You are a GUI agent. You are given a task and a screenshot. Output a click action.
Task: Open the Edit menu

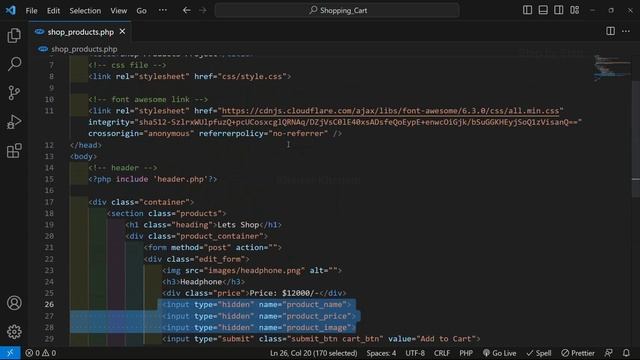(53, 11)
